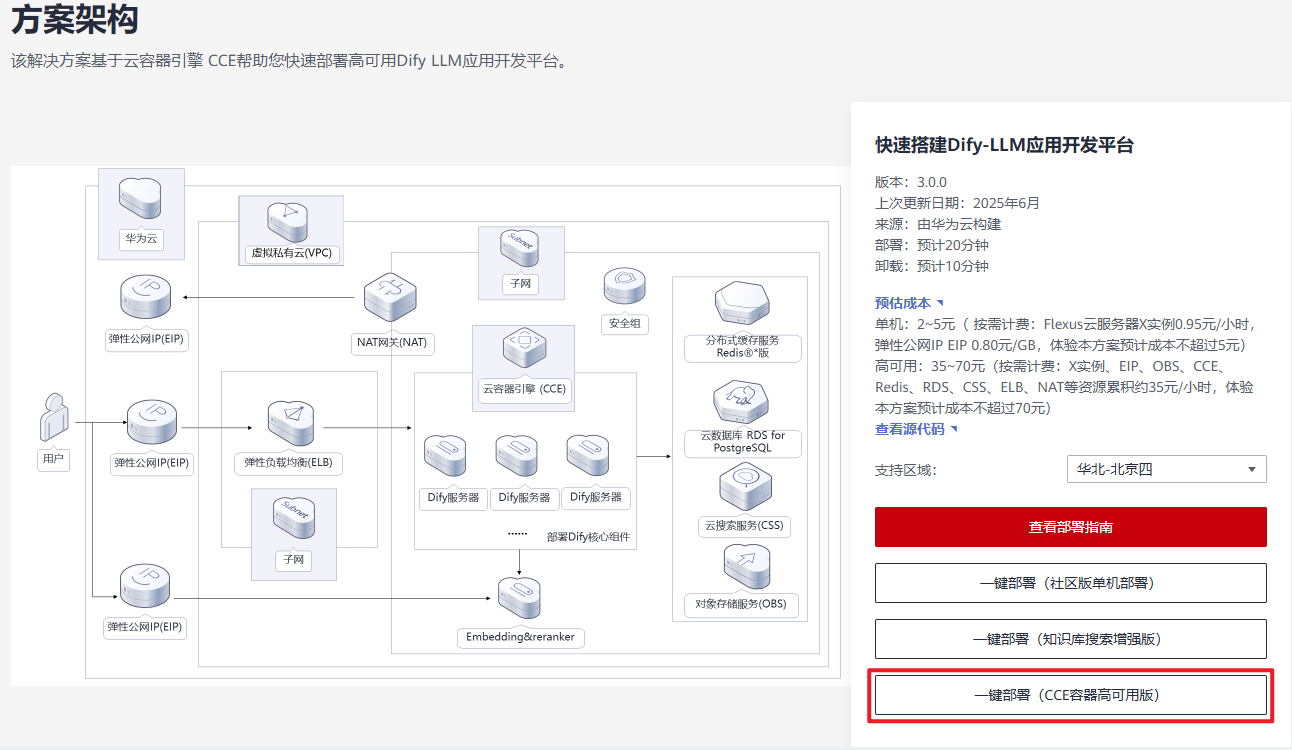Click the 用户 label
The width and height of the screenshot is (1292, 750).
tap(53, 461)
